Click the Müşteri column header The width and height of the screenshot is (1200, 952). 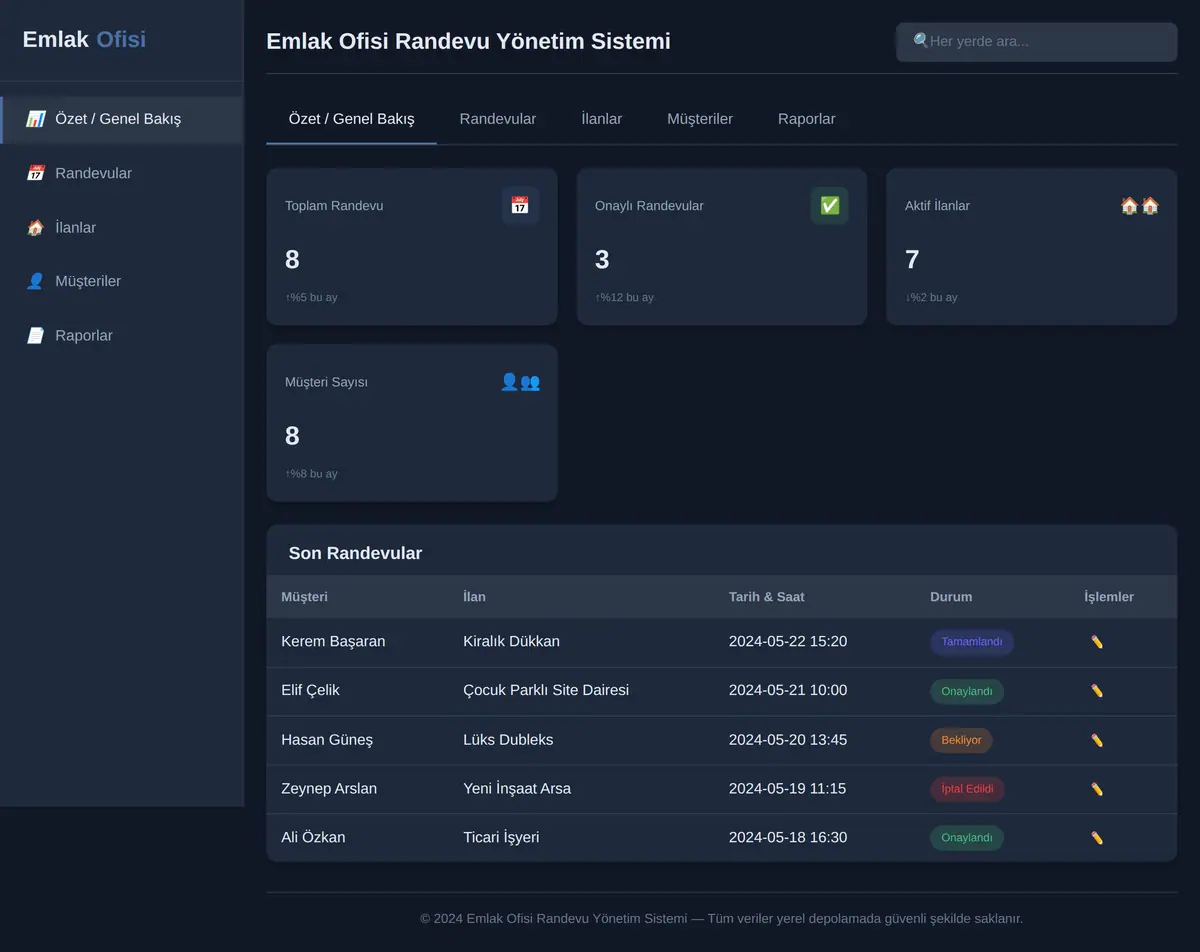(x=304, y=597)
